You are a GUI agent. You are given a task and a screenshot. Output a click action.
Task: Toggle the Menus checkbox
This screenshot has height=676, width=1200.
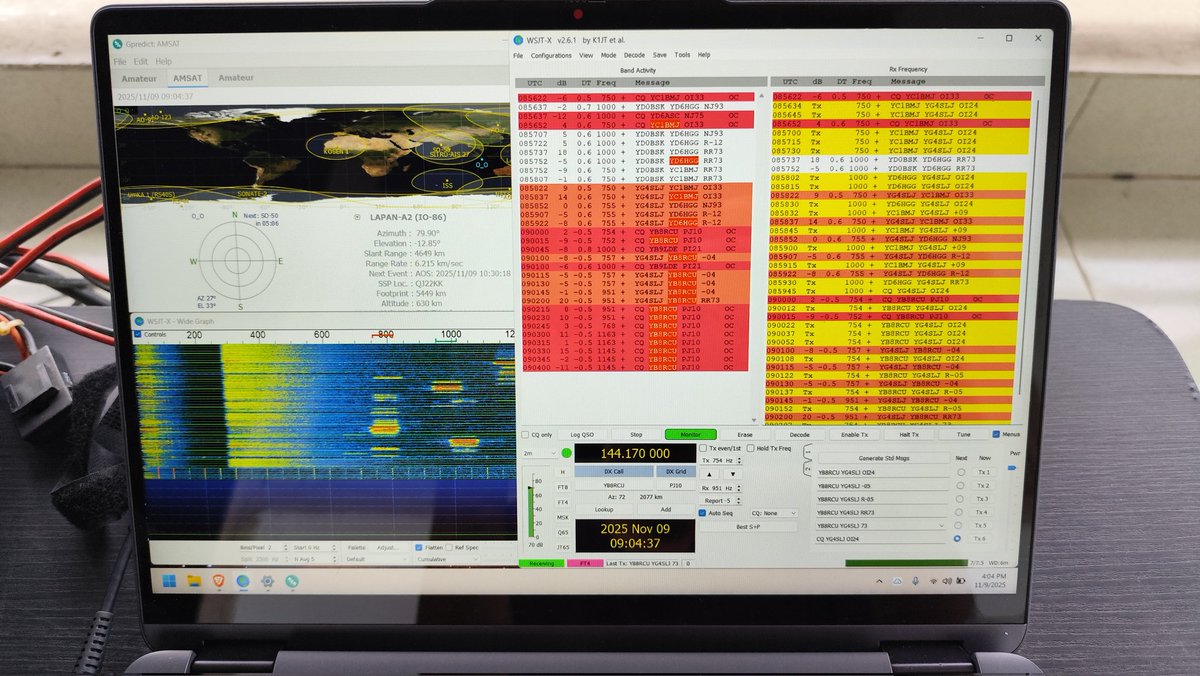point(996,435)
